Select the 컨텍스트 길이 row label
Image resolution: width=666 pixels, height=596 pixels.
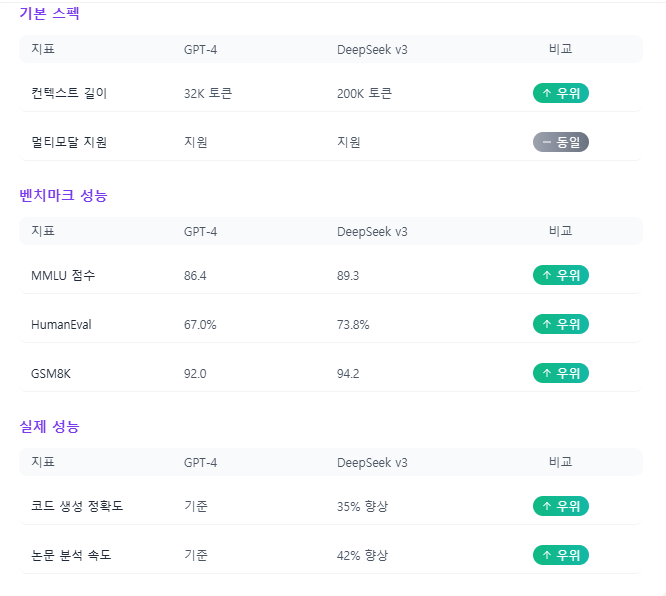pyautogui.click(x=69, y=93)
